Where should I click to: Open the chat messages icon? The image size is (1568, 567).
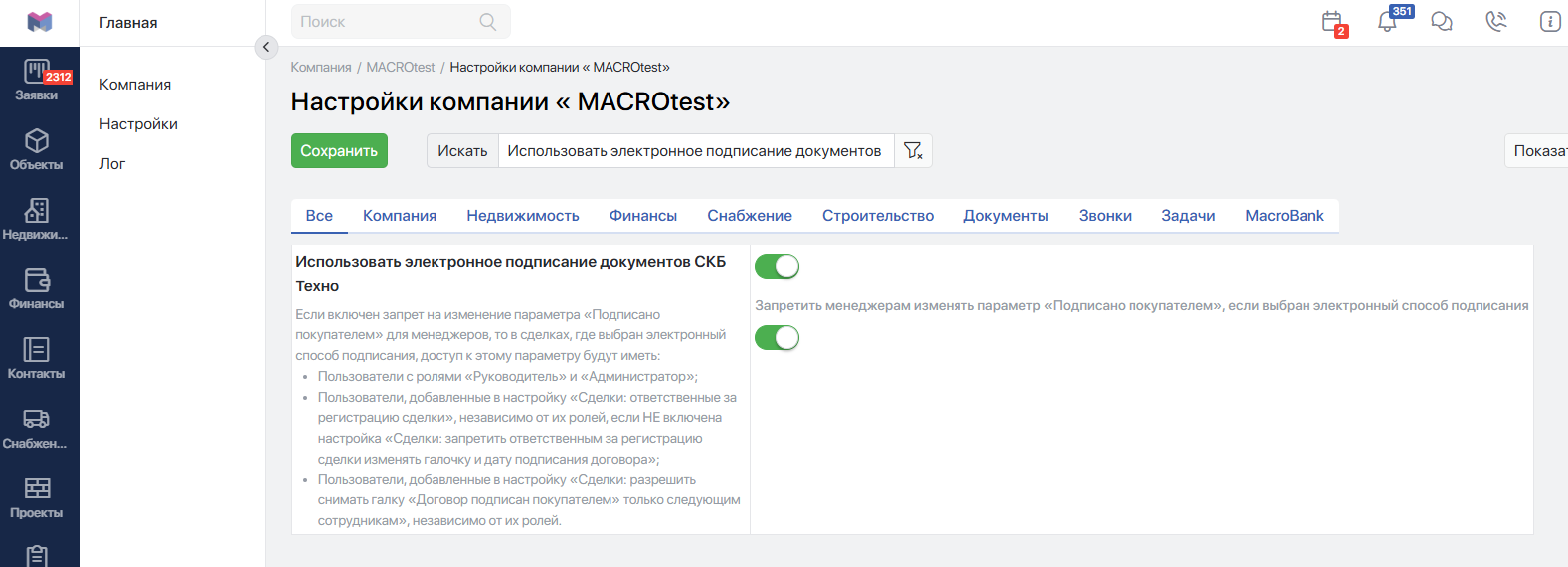(1442, 22)
